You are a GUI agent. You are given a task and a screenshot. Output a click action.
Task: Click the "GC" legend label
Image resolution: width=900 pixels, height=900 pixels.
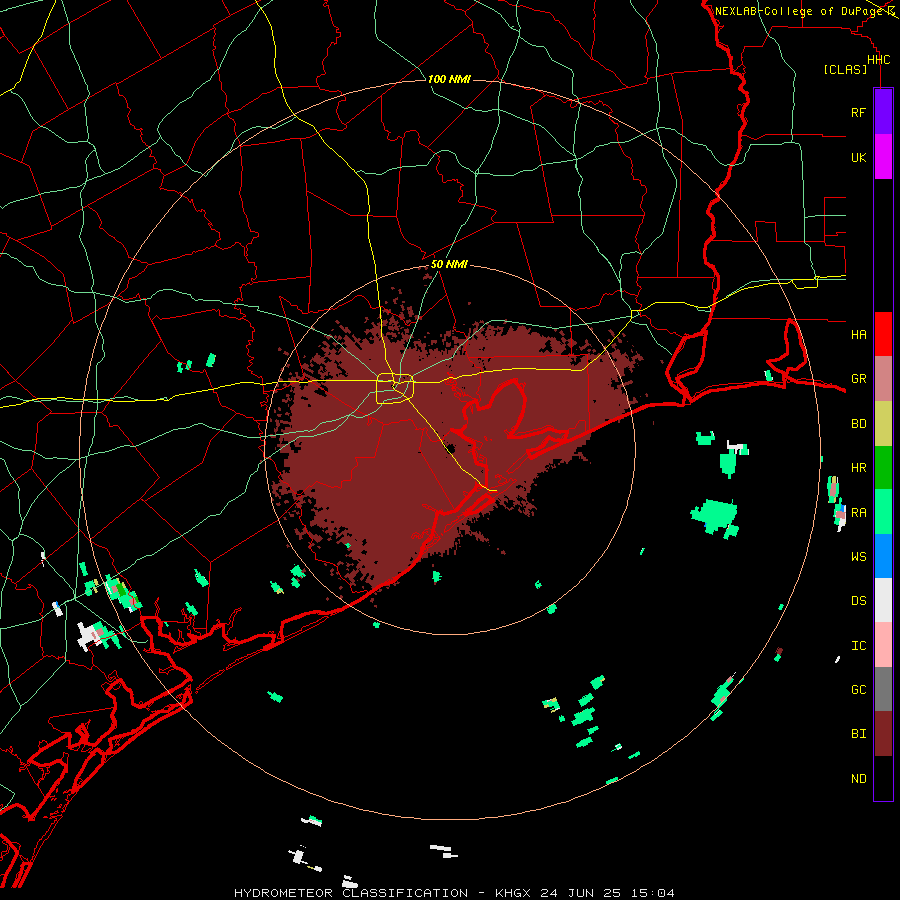858,690
